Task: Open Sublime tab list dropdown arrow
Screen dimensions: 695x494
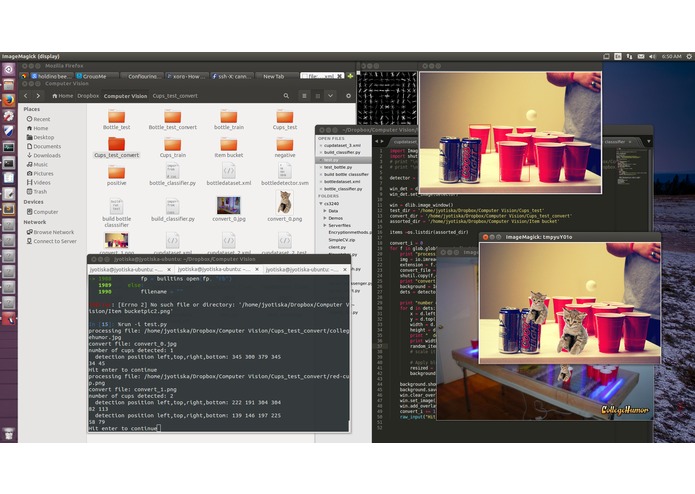Action: pyautogui.click(x=648, y=142)
